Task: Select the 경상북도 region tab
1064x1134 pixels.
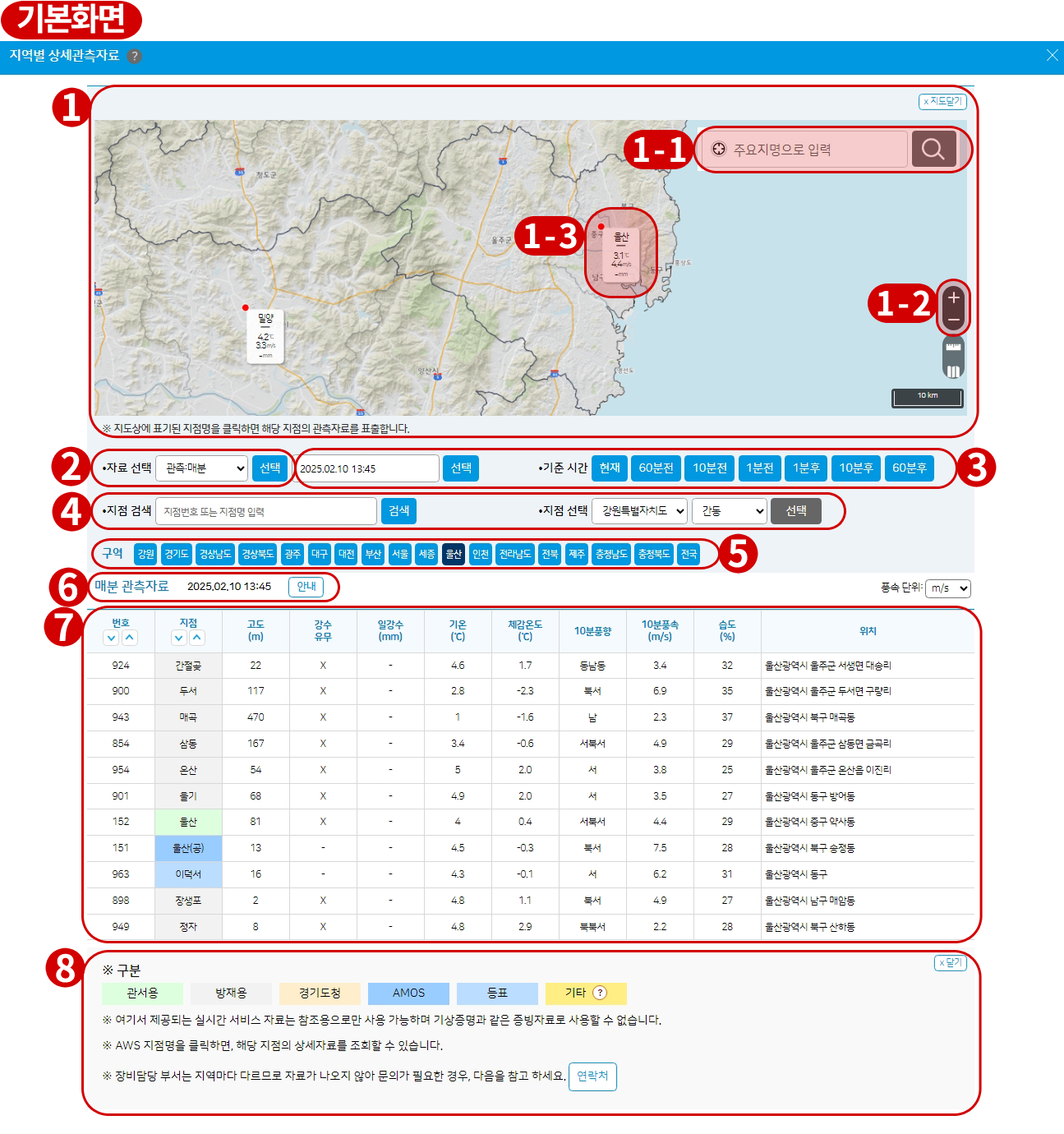Action: click(257, 555)
